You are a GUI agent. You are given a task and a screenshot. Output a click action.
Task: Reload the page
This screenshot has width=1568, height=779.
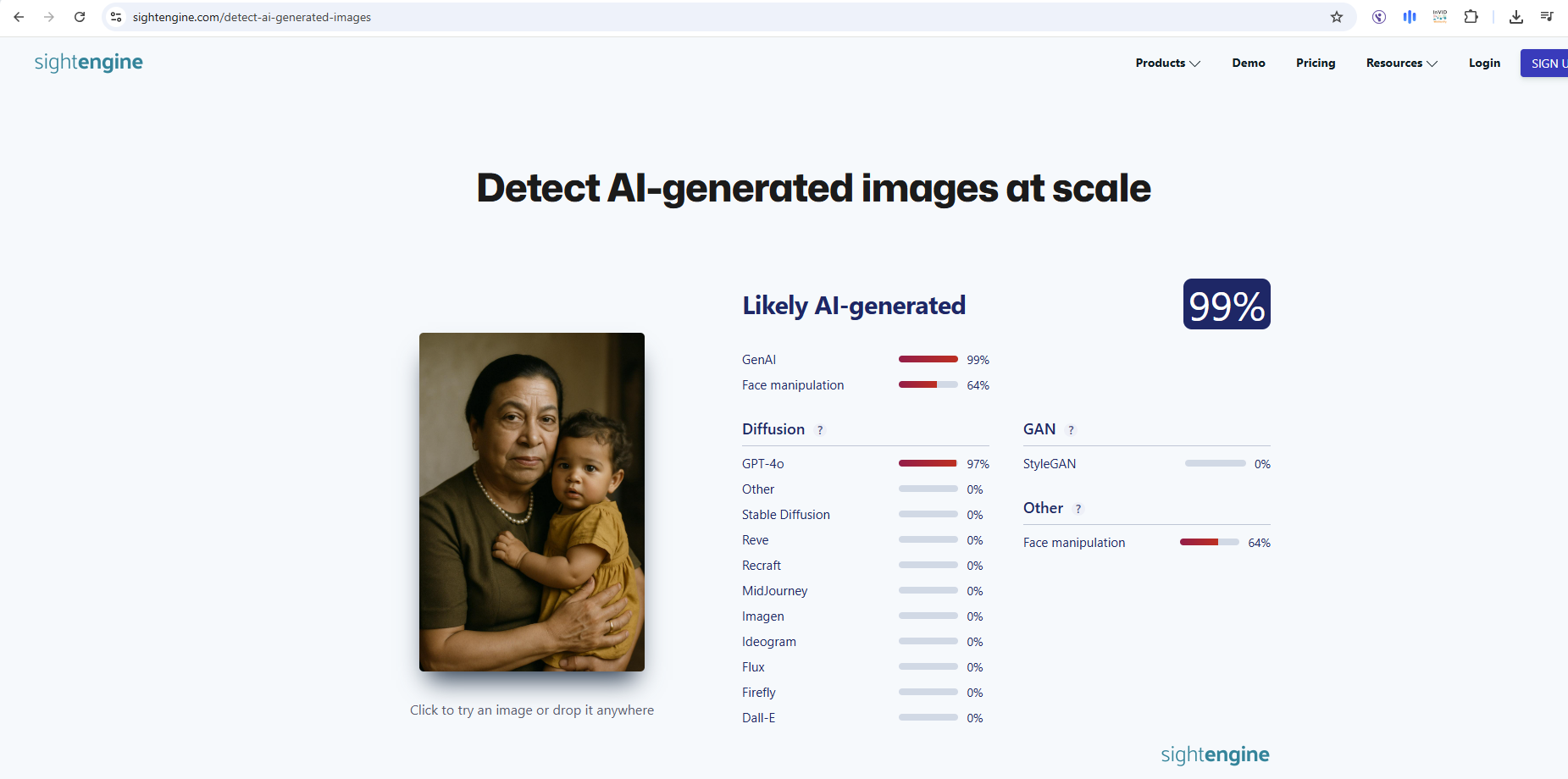pos(80,17)
